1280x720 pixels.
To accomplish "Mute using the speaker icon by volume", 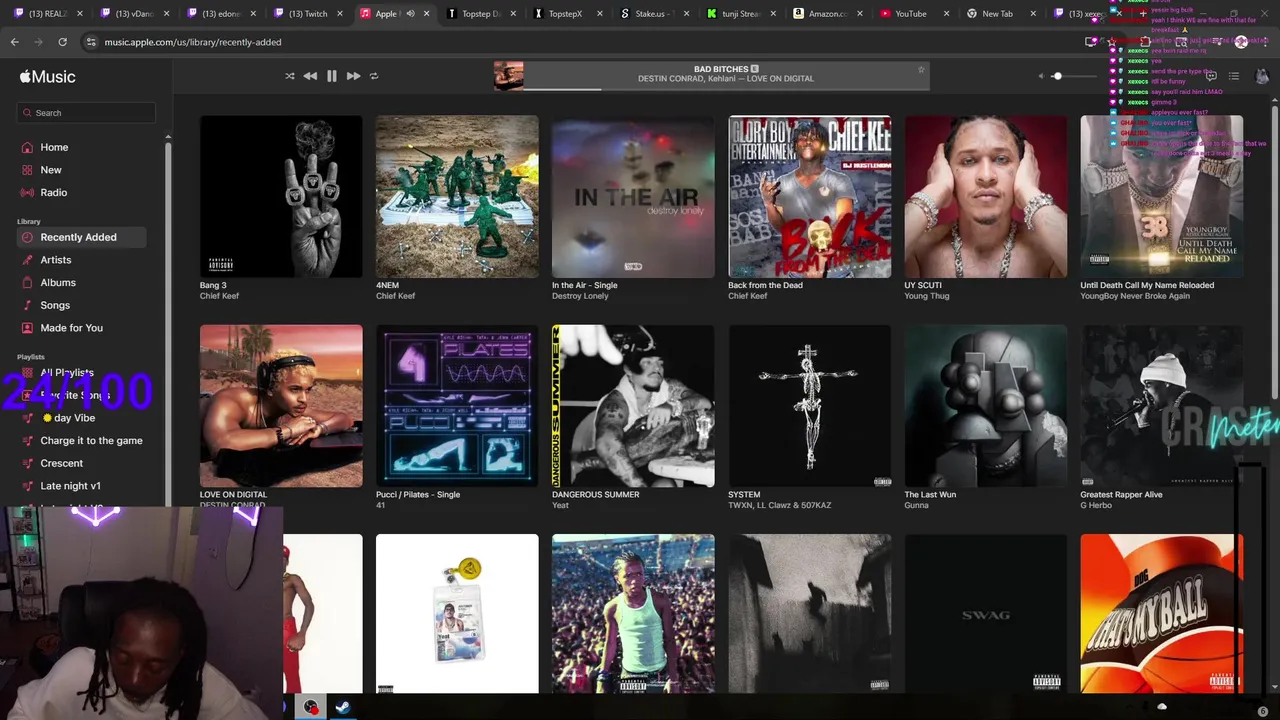I will click(x=1040, y=76).
